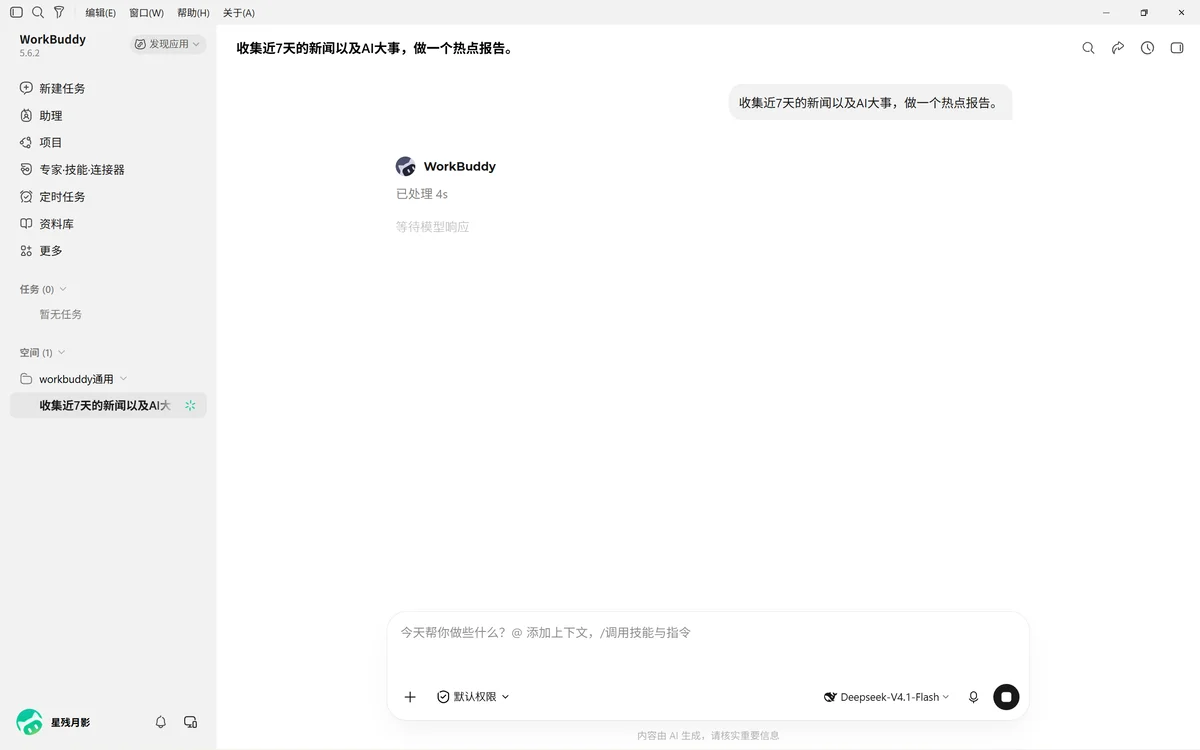Open the 默认权限 permissions dropdown

pos(473,697)
